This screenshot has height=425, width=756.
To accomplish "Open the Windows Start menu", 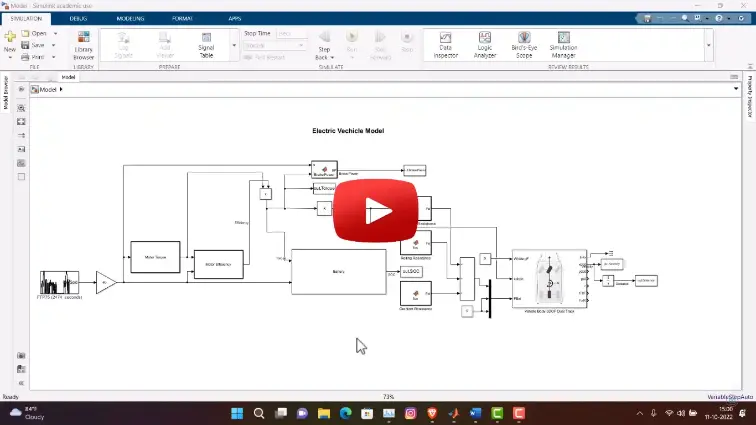I will coord(237,413).
